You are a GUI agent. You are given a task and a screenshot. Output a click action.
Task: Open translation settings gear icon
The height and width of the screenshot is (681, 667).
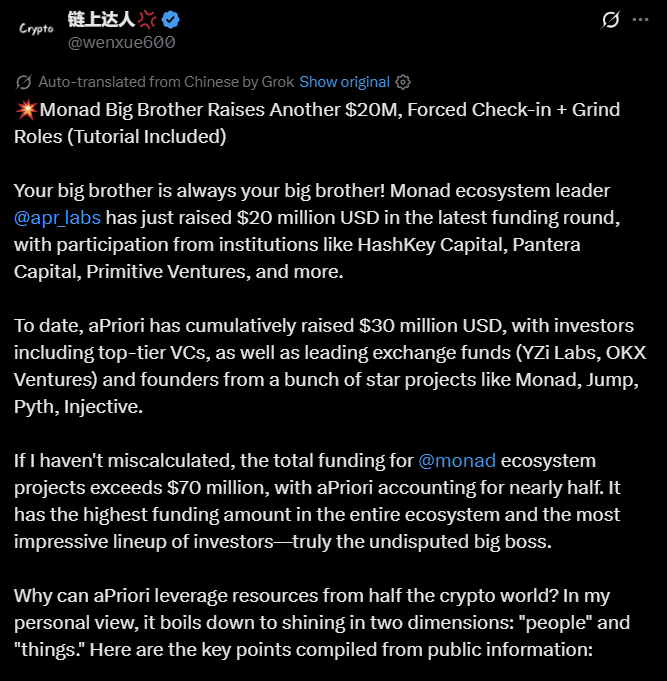pos(403,82)
